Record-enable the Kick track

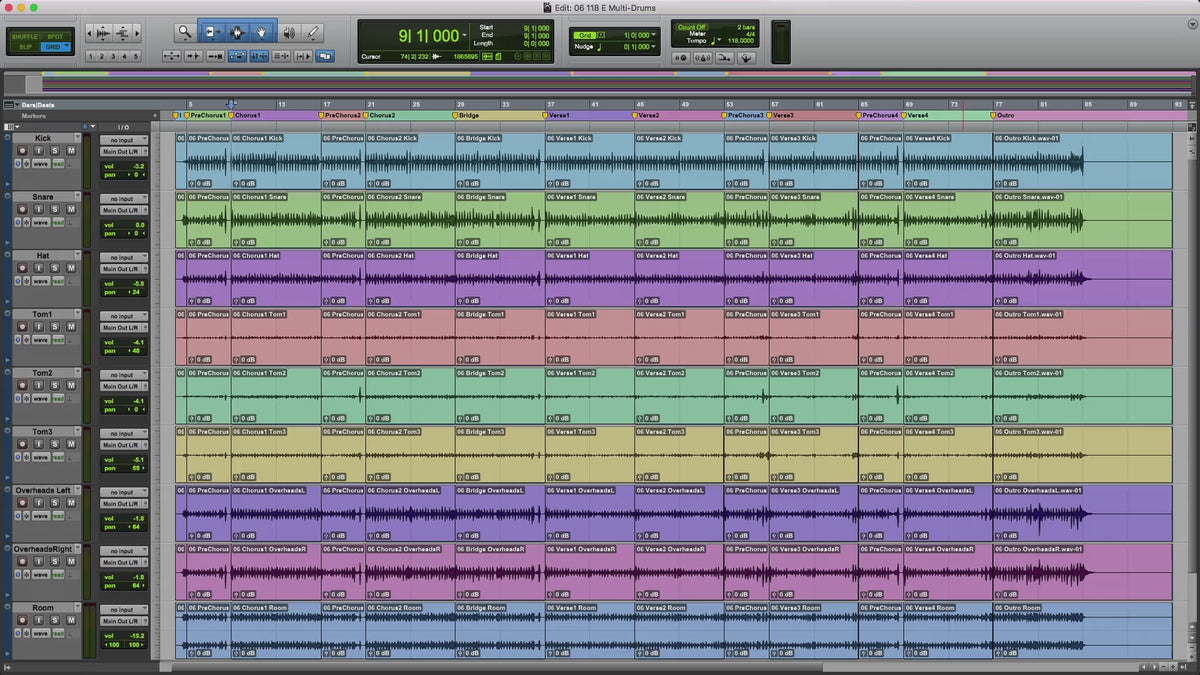click(x=21, y=150)
